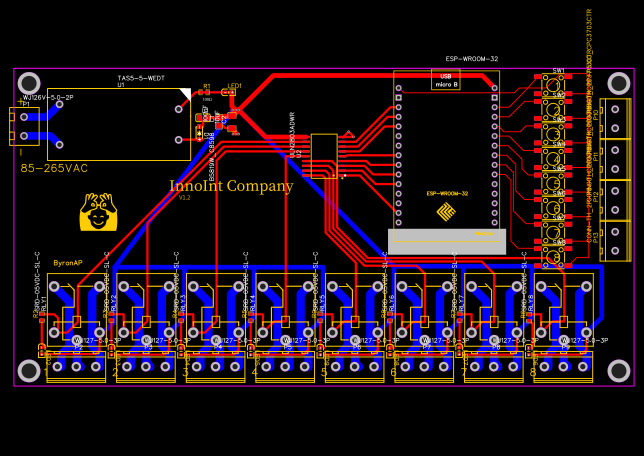Click the P10 terminal connector
Viewport: 644px width, 456px height.
[x=615, y=118]
